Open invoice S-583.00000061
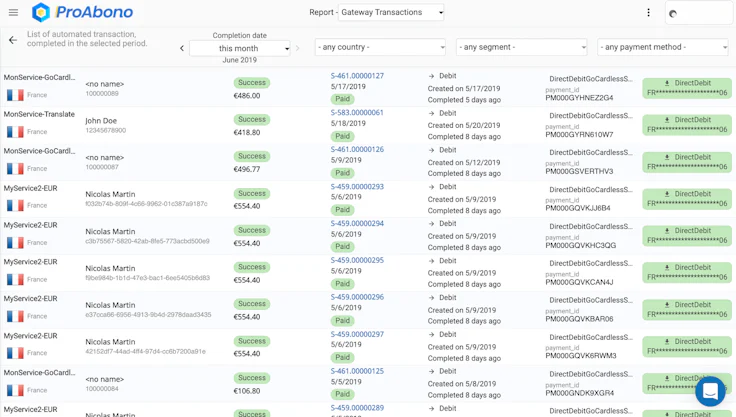The height and width of the screenshot is (417, 736). point(357,113)
